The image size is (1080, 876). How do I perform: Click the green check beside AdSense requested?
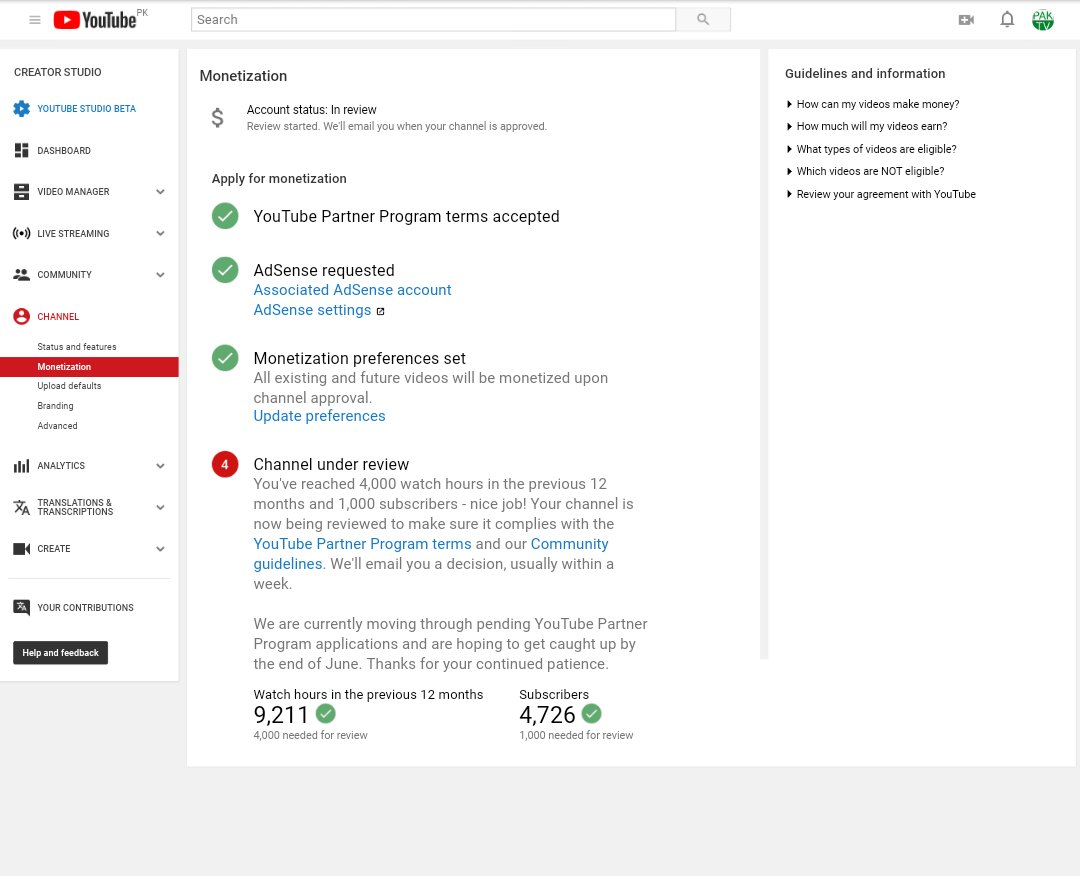[x=225, y=270]
